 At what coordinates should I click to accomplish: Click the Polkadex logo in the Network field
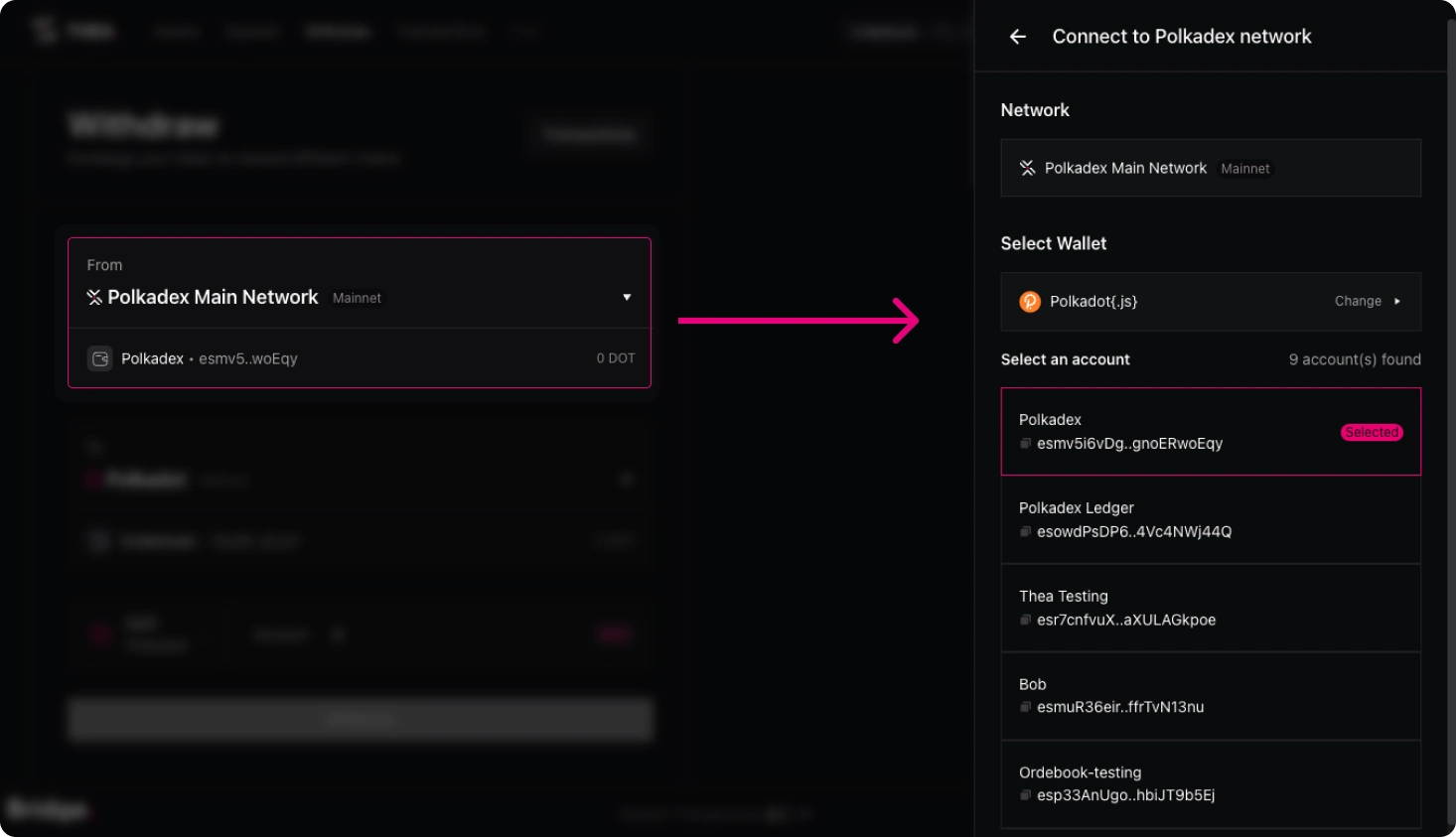tap(1027, 169)
